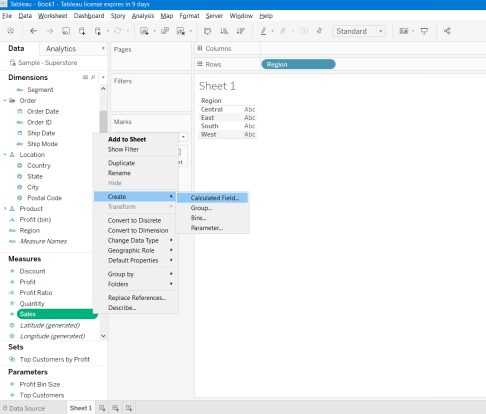This screenshot has height=414, width=486.
Task: Click the Central row header
Action: [x=212, y=109]
